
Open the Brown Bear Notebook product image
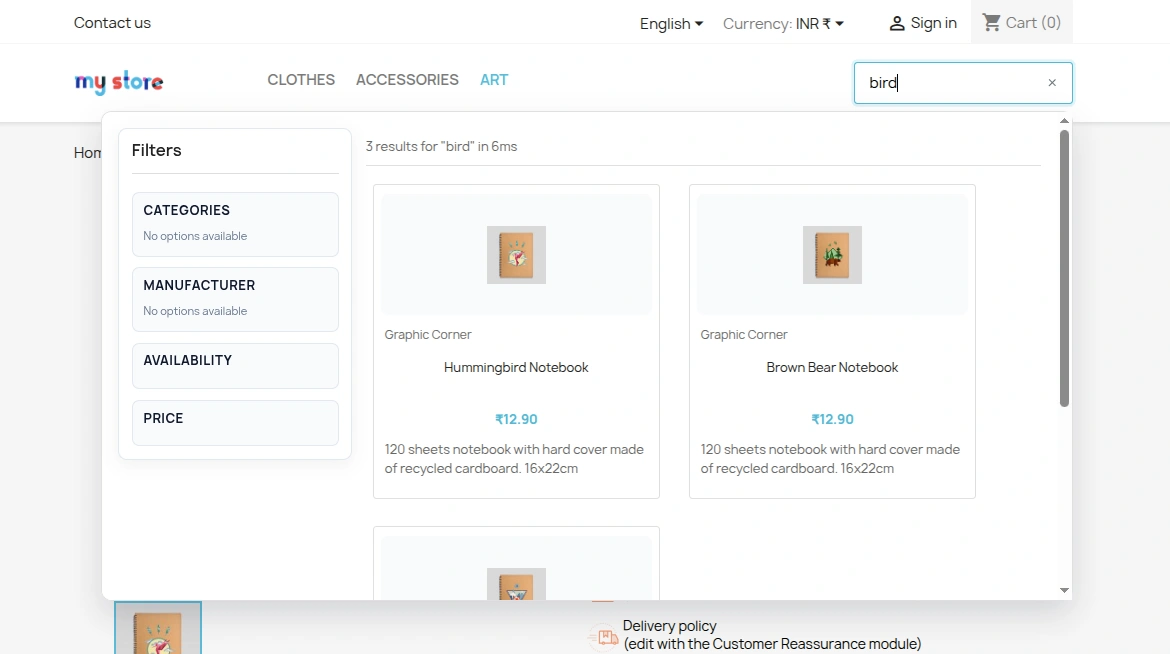[832, 255]
